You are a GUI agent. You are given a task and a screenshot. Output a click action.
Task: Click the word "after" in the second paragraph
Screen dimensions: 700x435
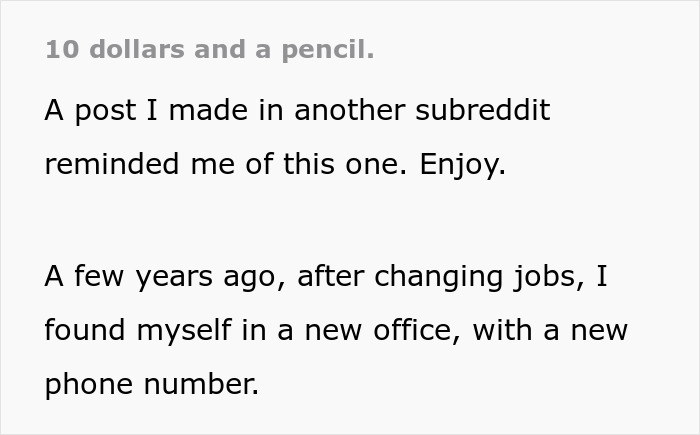(331, 276)
